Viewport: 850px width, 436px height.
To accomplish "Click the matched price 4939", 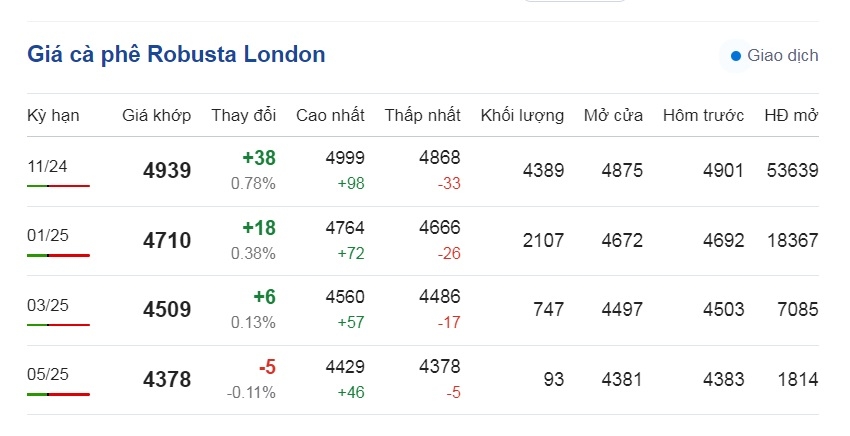I will (x=167, y=171).
